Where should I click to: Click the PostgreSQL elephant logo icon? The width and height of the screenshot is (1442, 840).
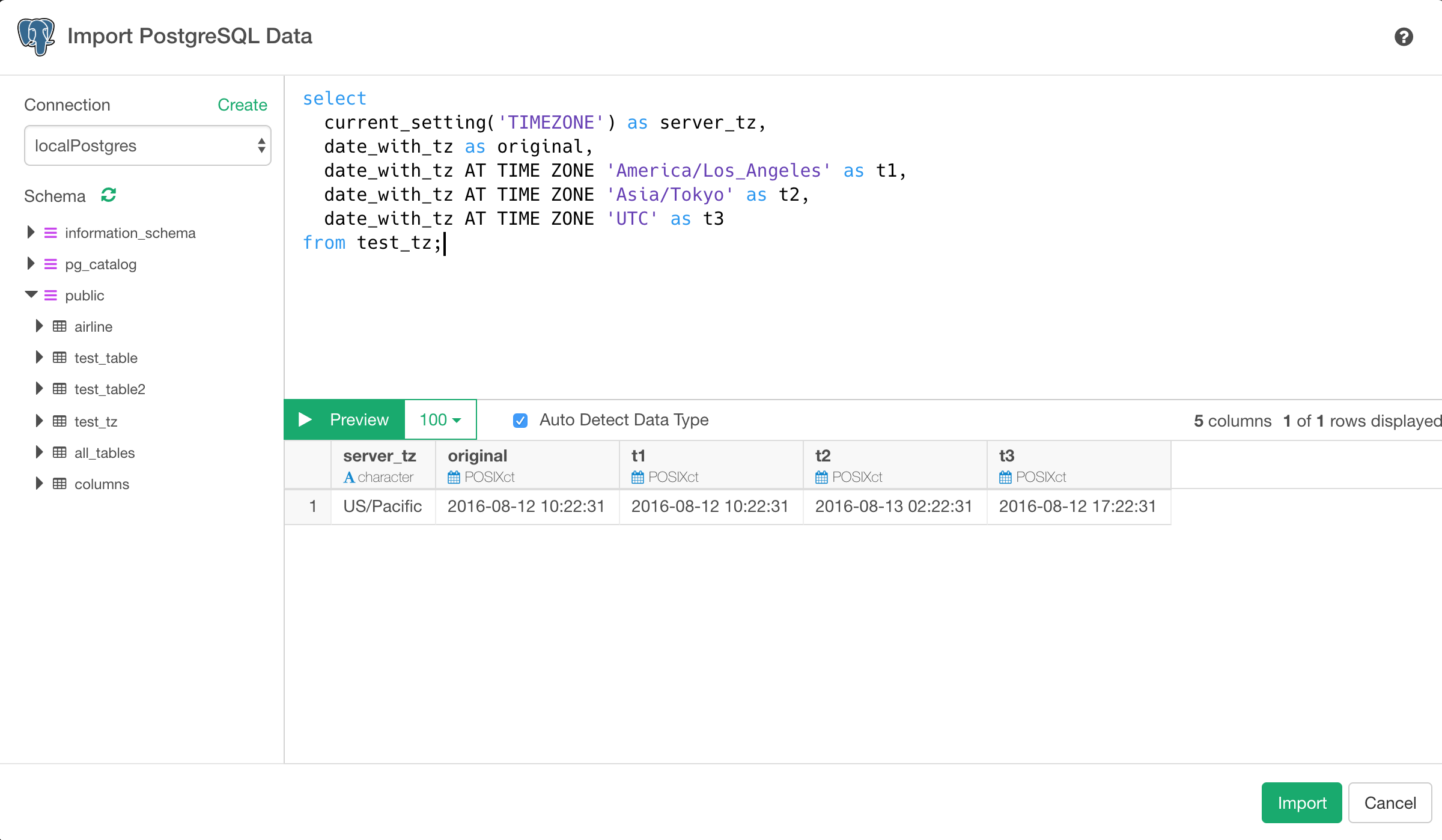click(36, 36)
